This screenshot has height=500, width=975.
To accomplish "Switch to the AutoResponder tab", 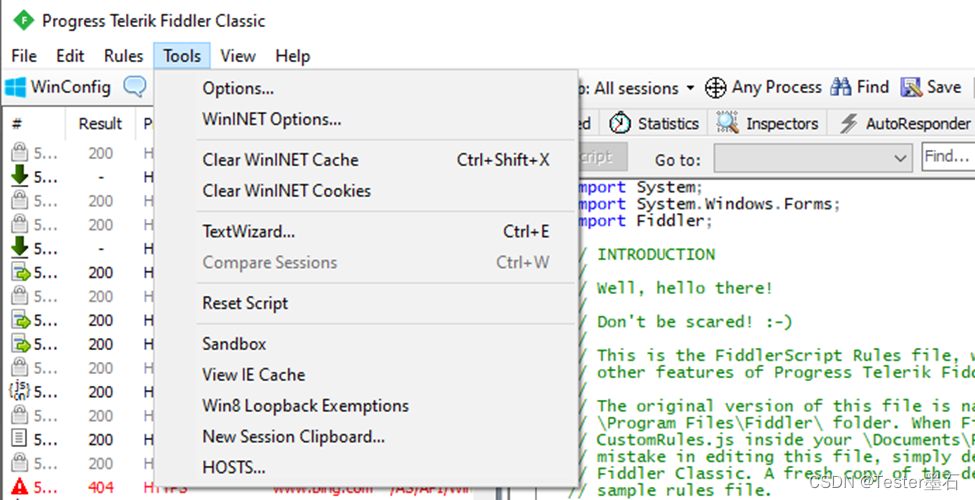I will pos(905,123).
